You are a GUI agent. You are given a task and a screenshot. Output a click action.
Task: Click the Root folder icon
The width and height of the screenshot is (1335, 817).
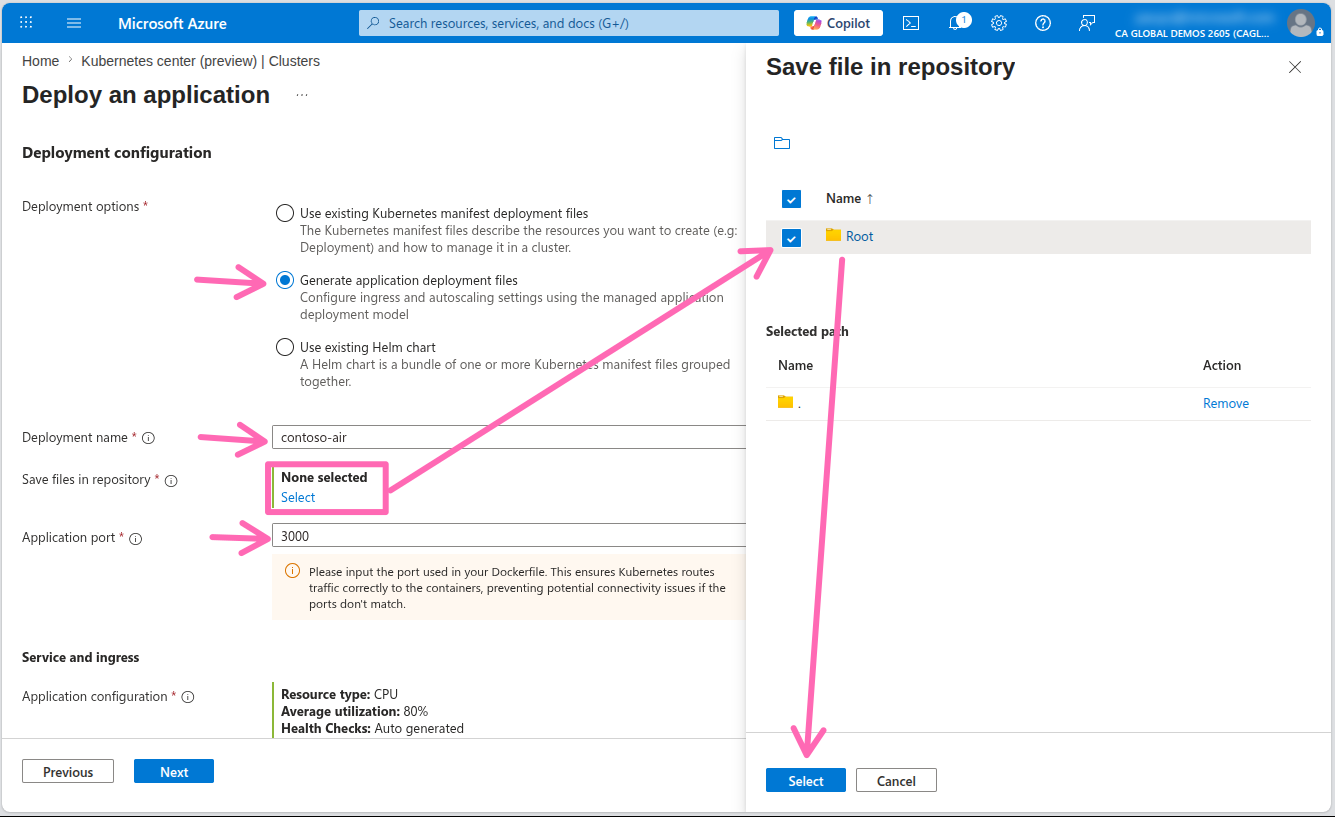[x=833, y=235]
